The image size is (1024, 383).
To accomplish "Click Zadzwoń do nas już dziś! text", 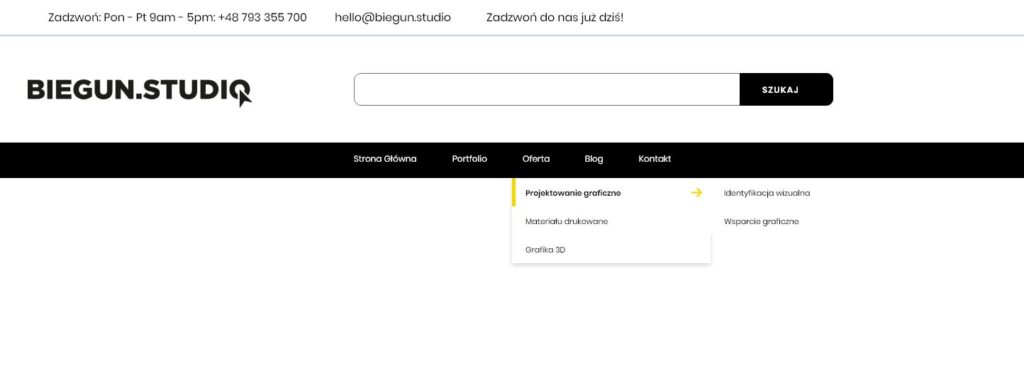I will (x=554, y=18).
